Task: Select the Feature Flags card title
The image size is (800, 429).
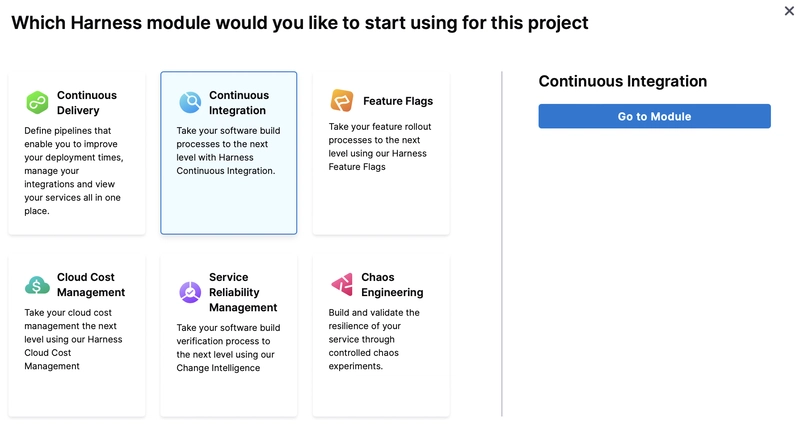Action: tap(398, 101)
